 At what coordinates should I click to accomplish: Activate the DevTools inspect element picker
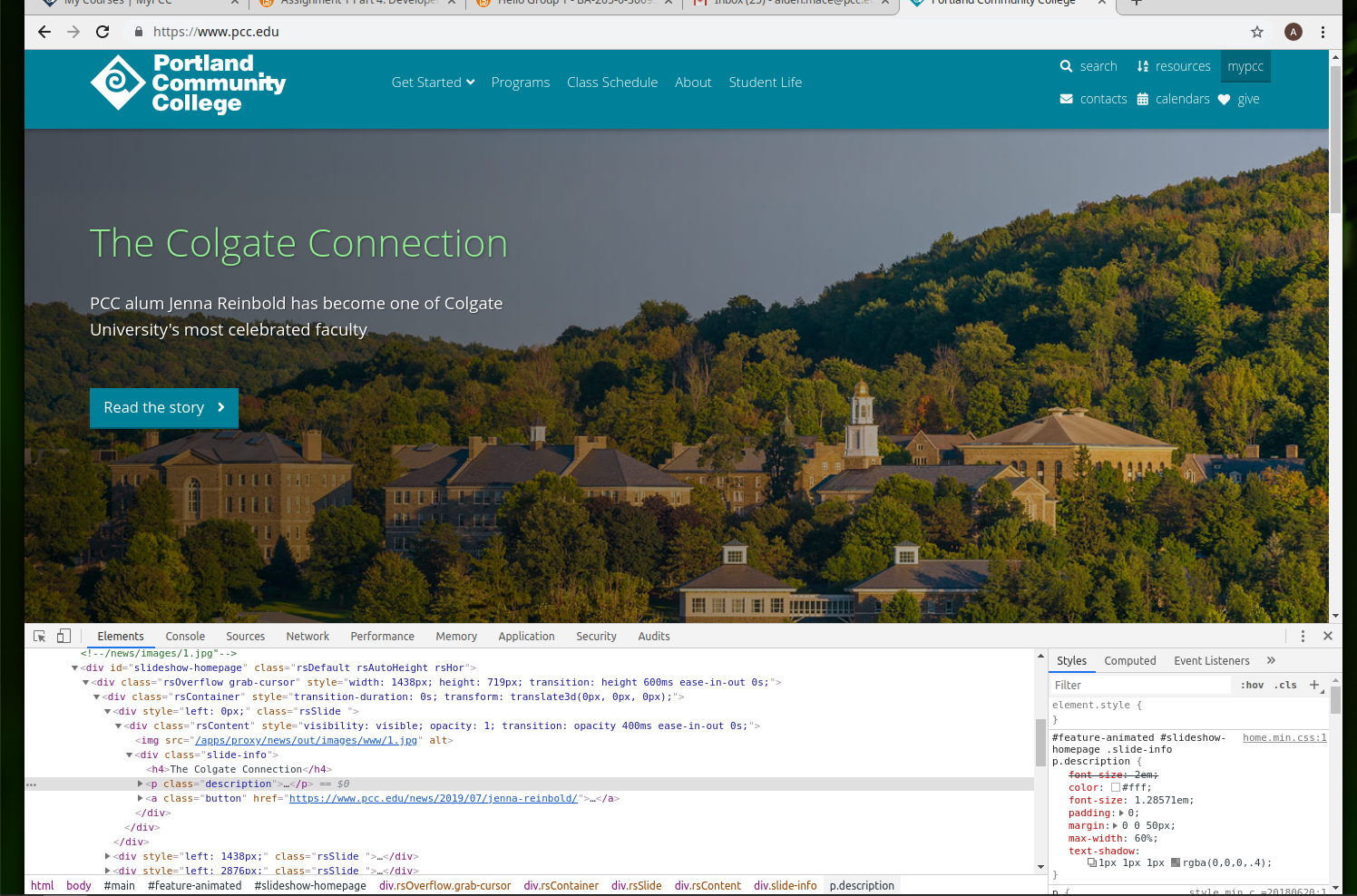39,637
